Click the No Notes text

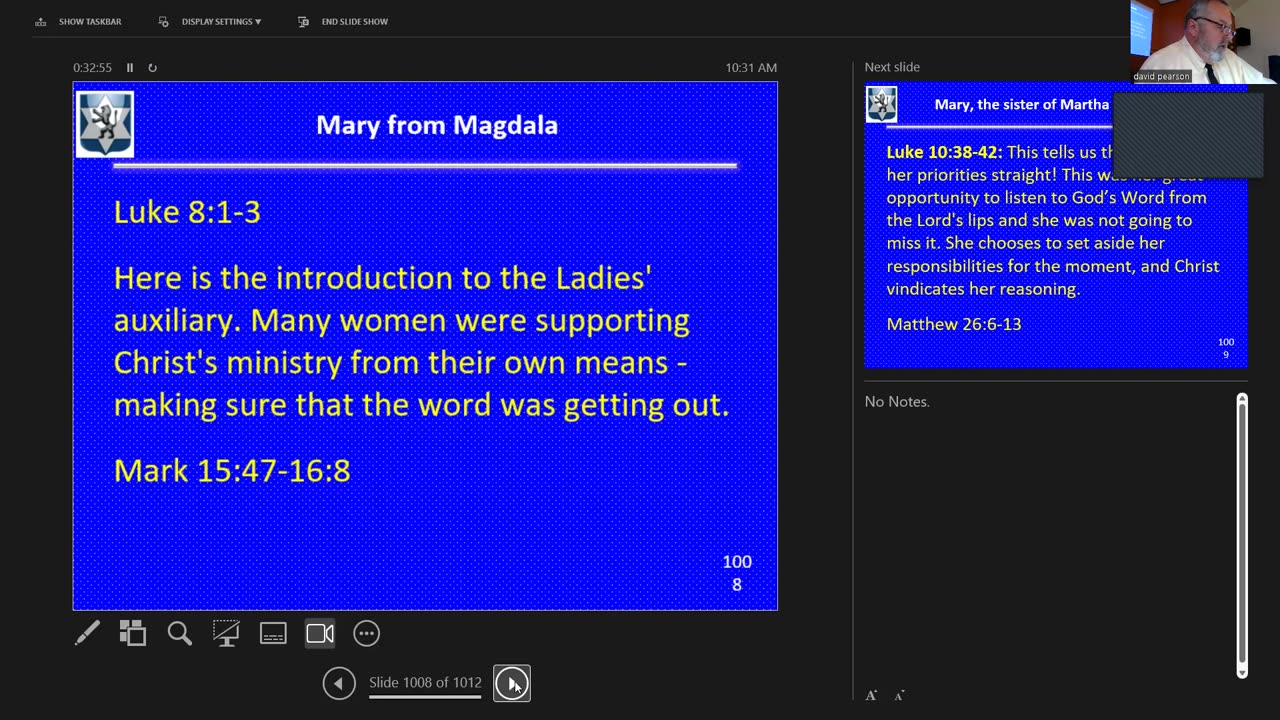coord(897,401)
